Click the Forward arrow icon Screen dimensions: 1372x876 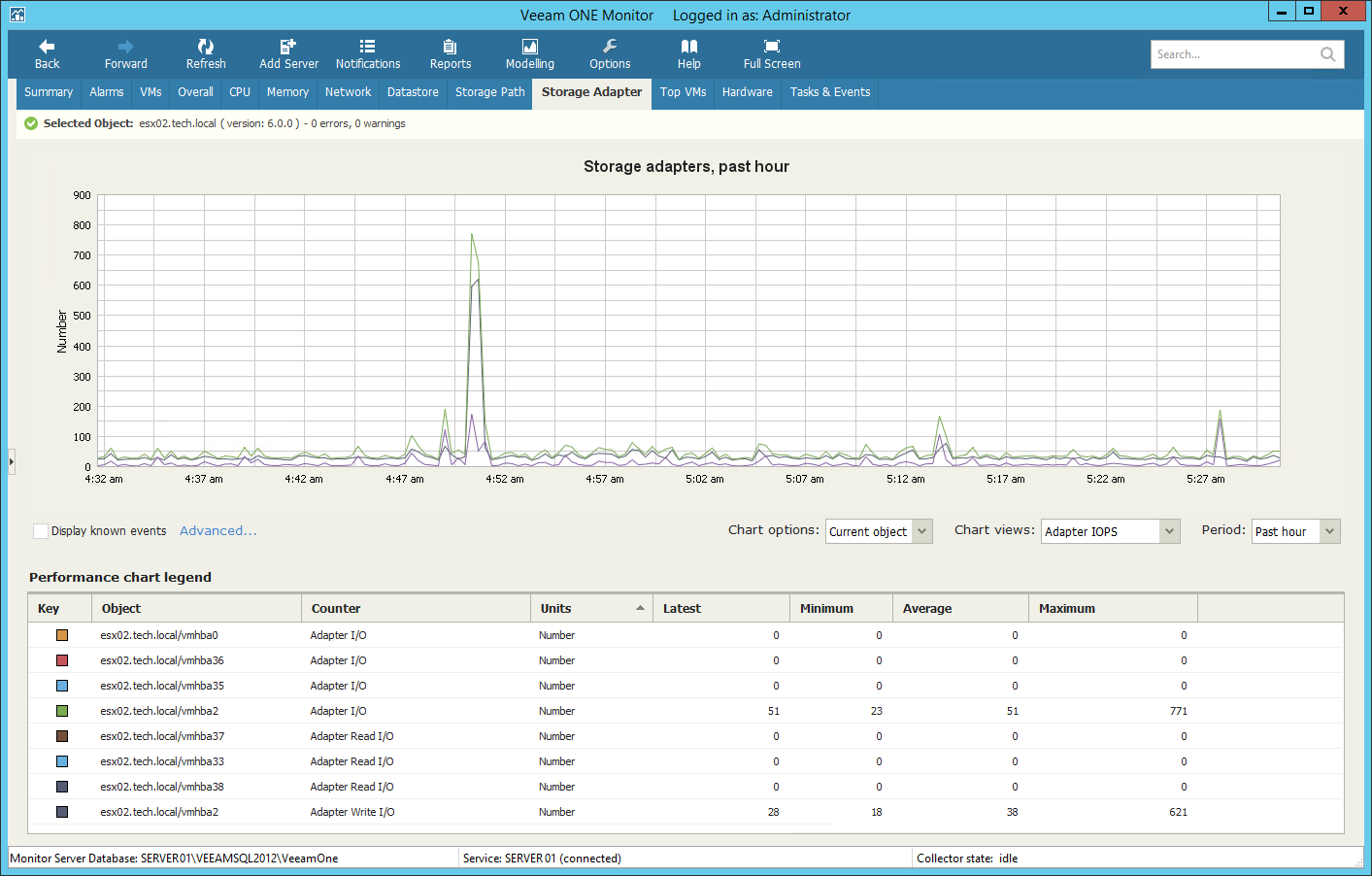pyautogui.click(x=126, y=47)
